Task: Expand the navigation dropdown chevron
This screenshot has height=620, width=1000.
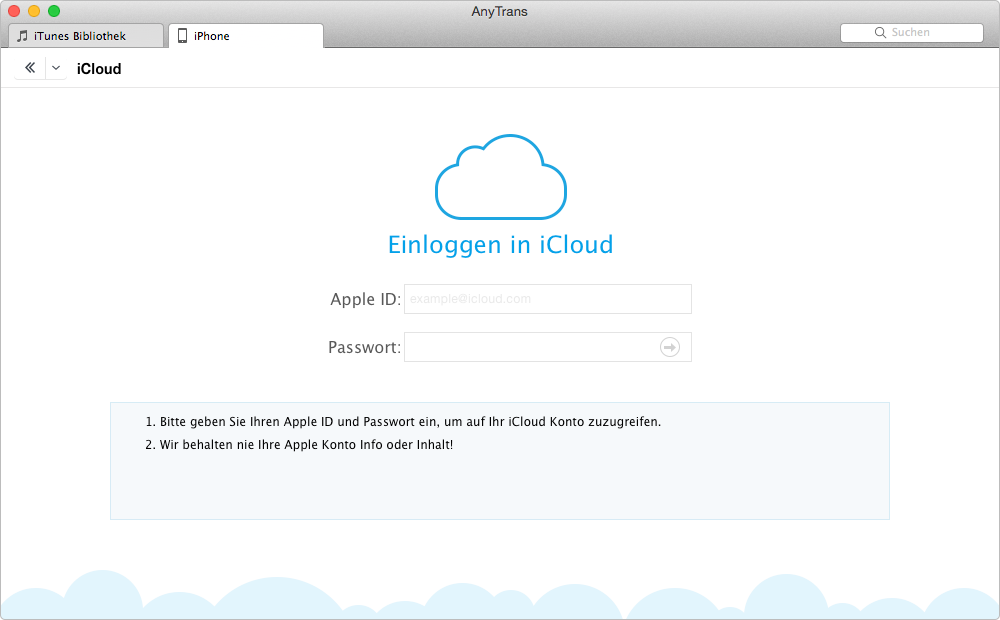Action: [x=56, y=68]
